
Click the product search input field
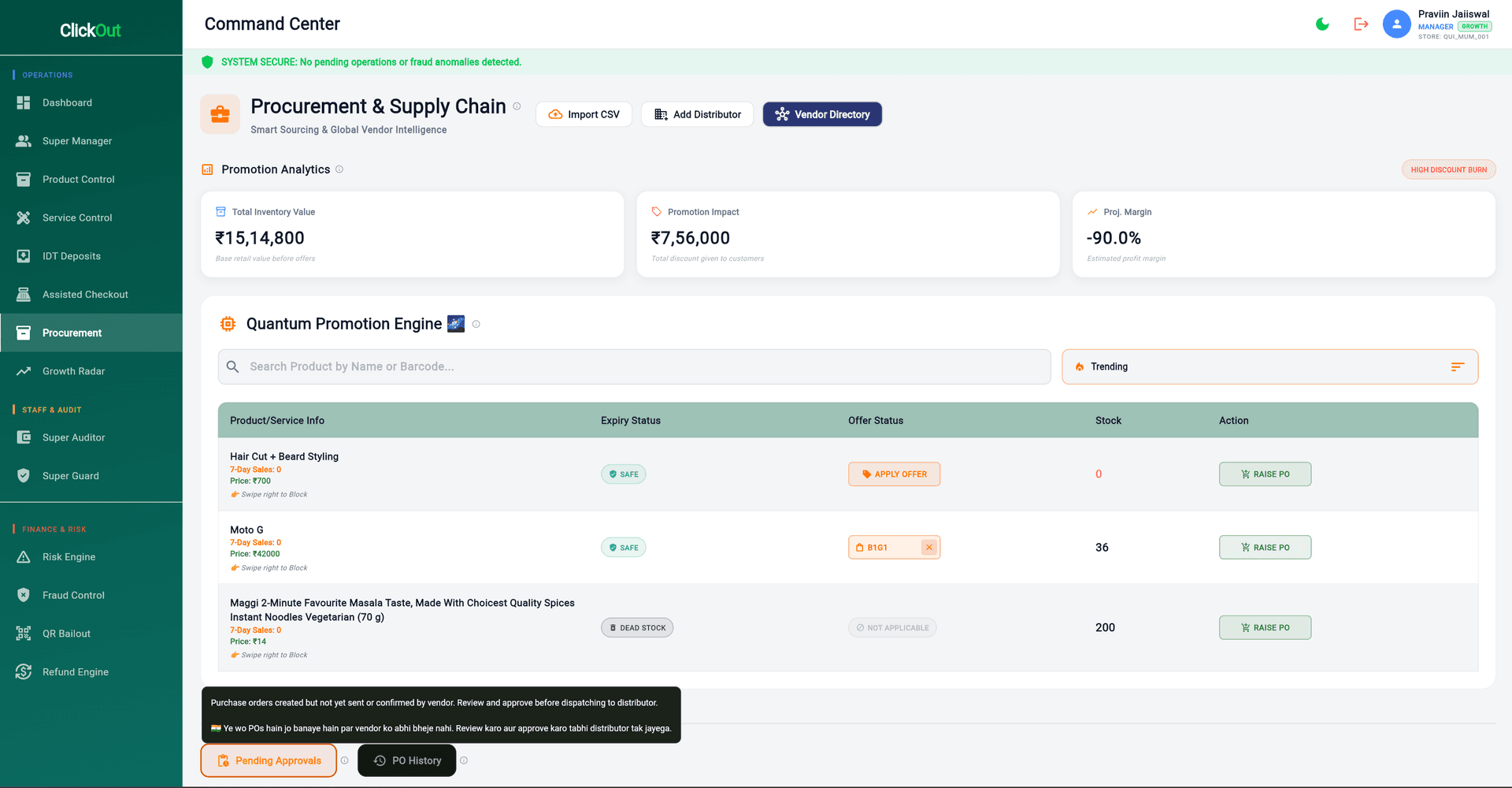634,366
